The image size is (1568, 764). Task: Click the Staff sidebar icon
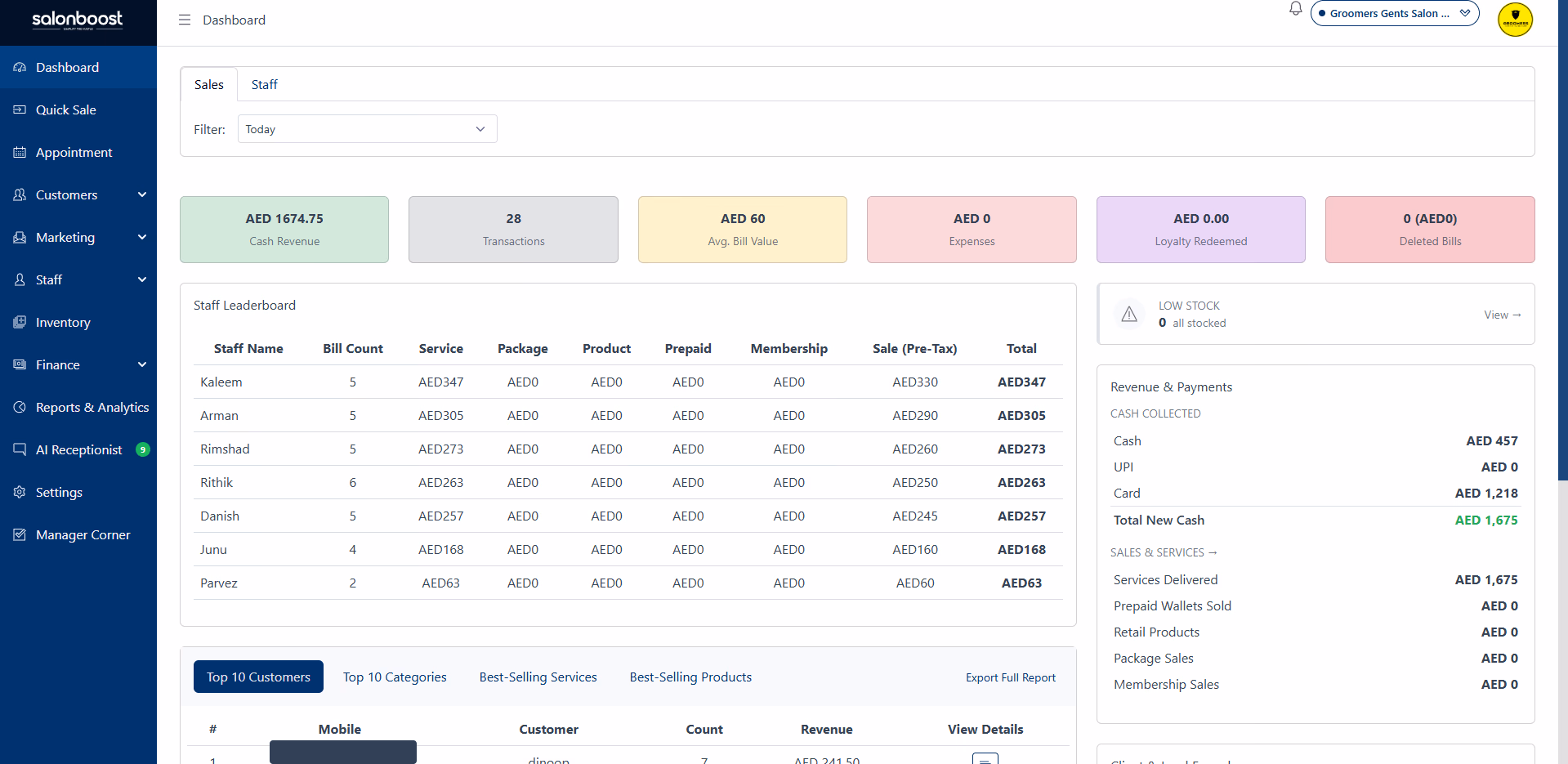20,279
